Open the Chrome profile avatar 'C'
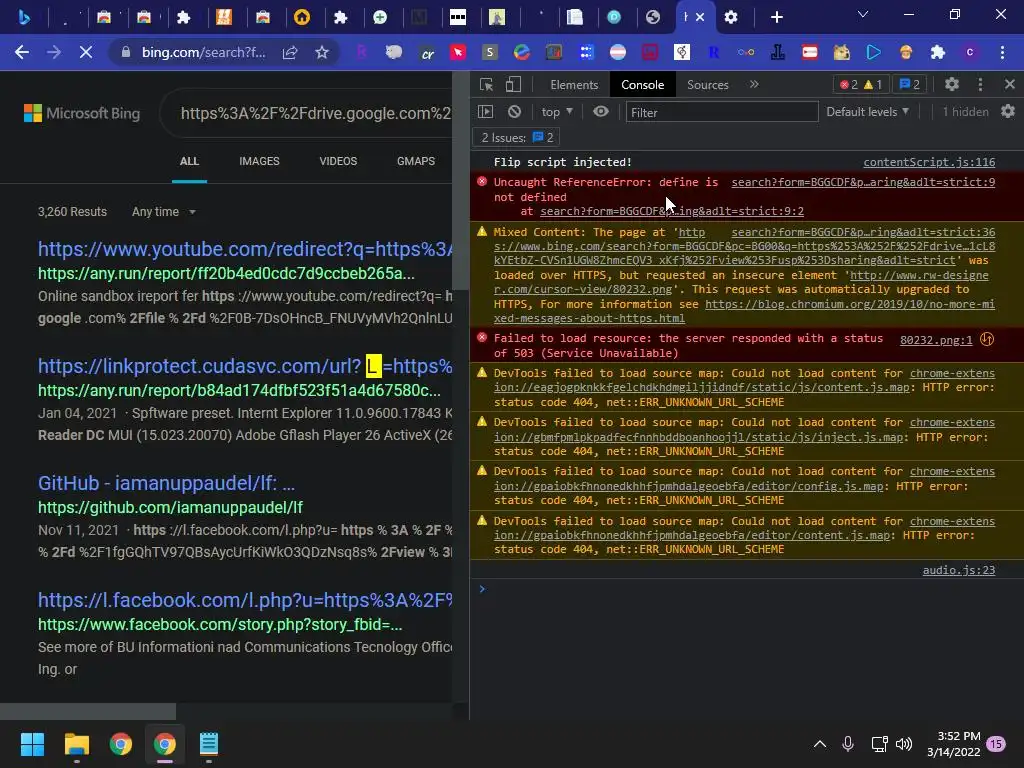 pyautogui.click(x=970, y=52)
